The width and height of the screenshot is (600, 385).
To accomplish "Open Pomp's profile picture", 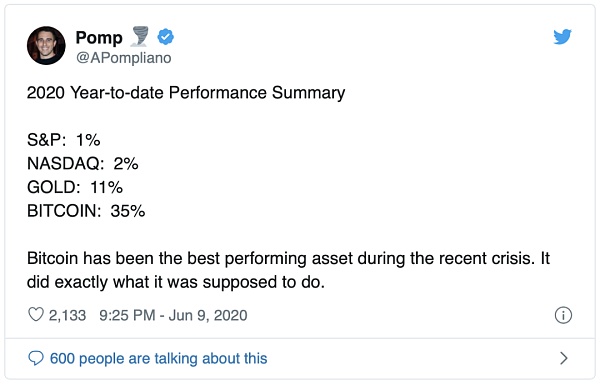I will coord(46,45).
